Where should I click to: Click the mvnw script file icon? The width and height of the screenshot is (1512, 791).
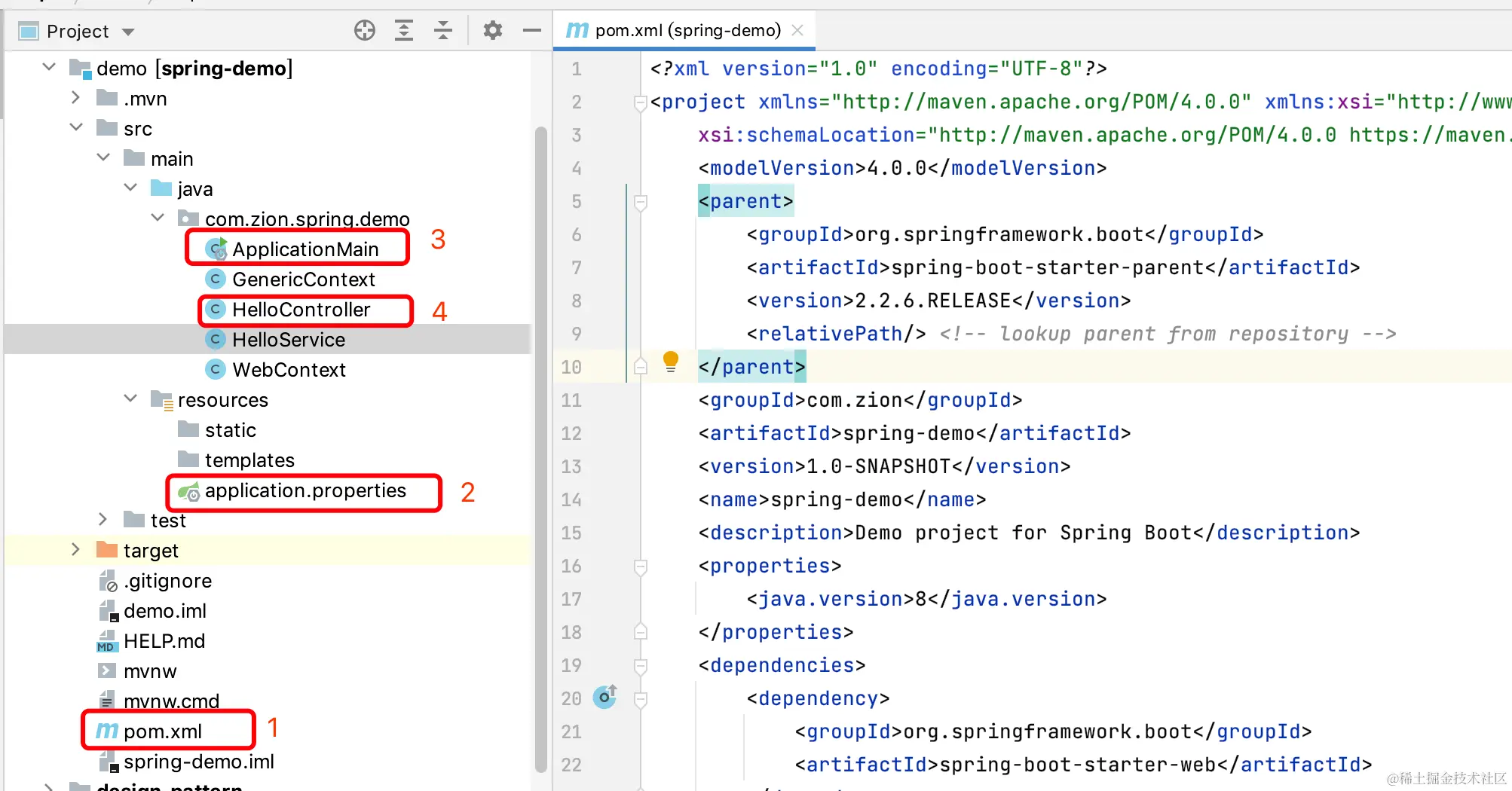pyautogui.click(x=107, y=670)
